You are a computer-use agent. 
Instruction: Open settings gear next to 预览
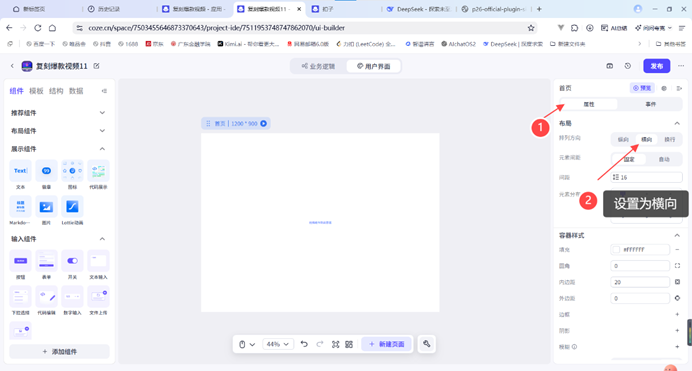coord(664,88)
